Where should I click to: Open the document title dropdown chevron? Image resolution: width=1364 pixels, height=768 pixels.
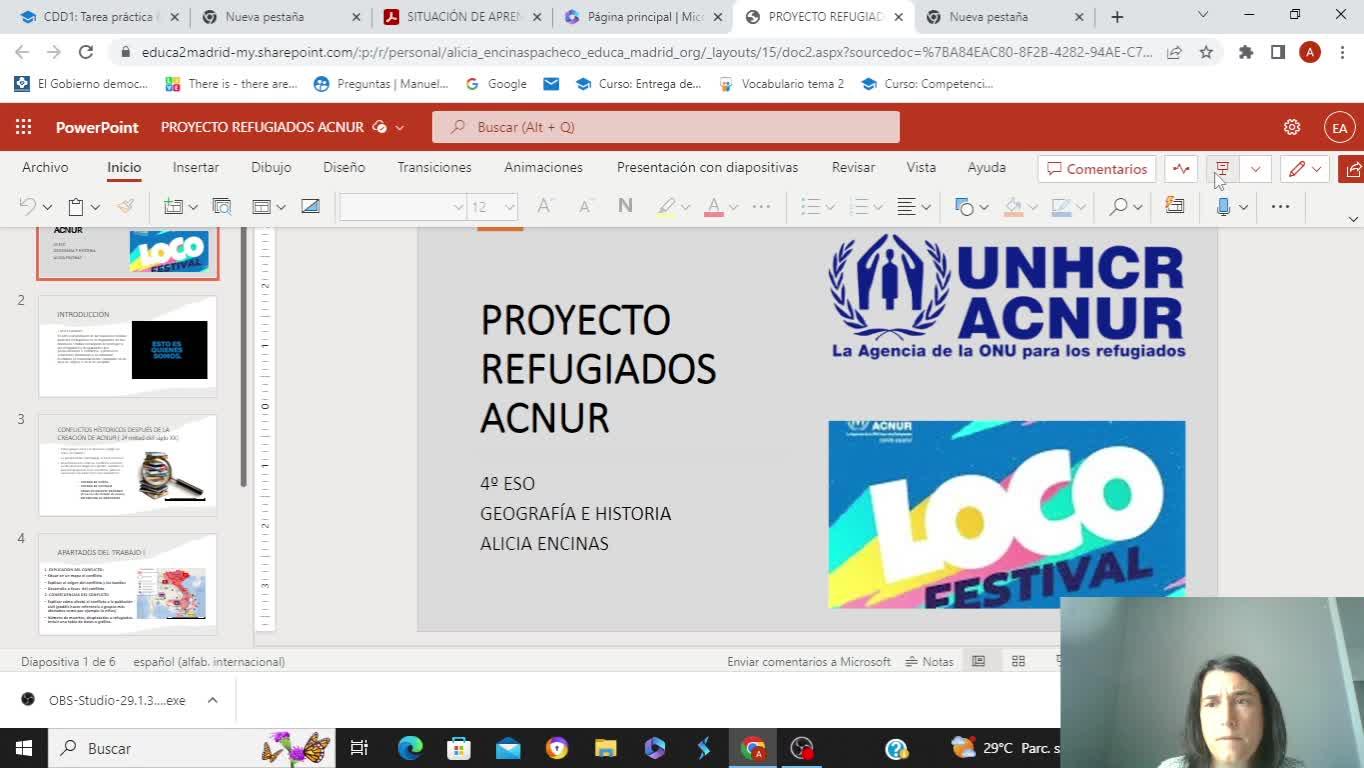tap(400, 127)
